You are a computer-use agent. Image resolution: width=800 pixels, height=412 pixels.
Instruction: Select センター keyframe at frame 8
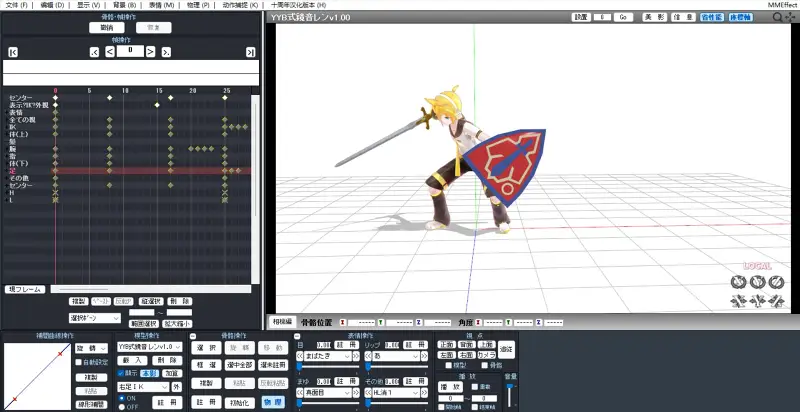(109, 97)
